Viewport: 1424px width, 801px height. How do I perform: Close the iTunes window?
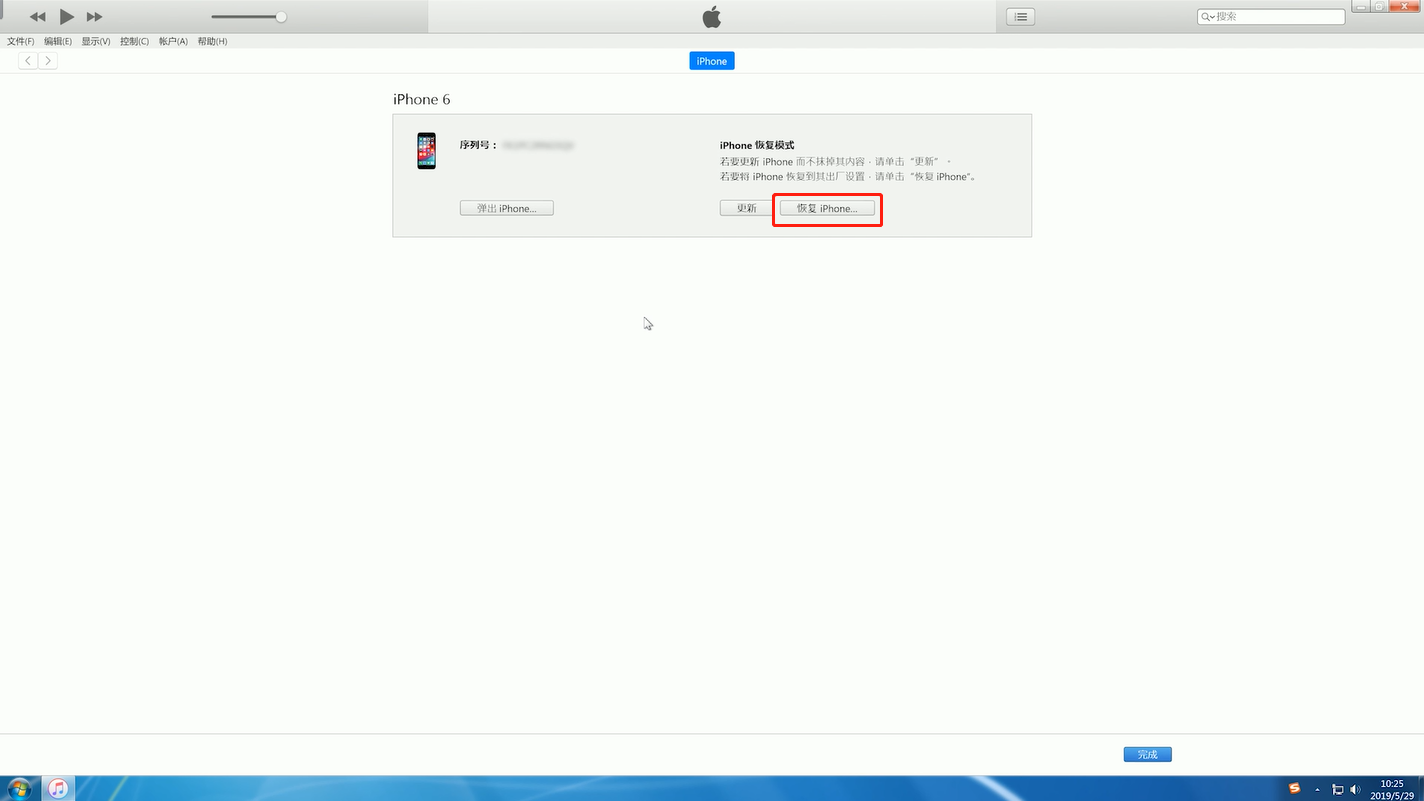[1403, 6]
